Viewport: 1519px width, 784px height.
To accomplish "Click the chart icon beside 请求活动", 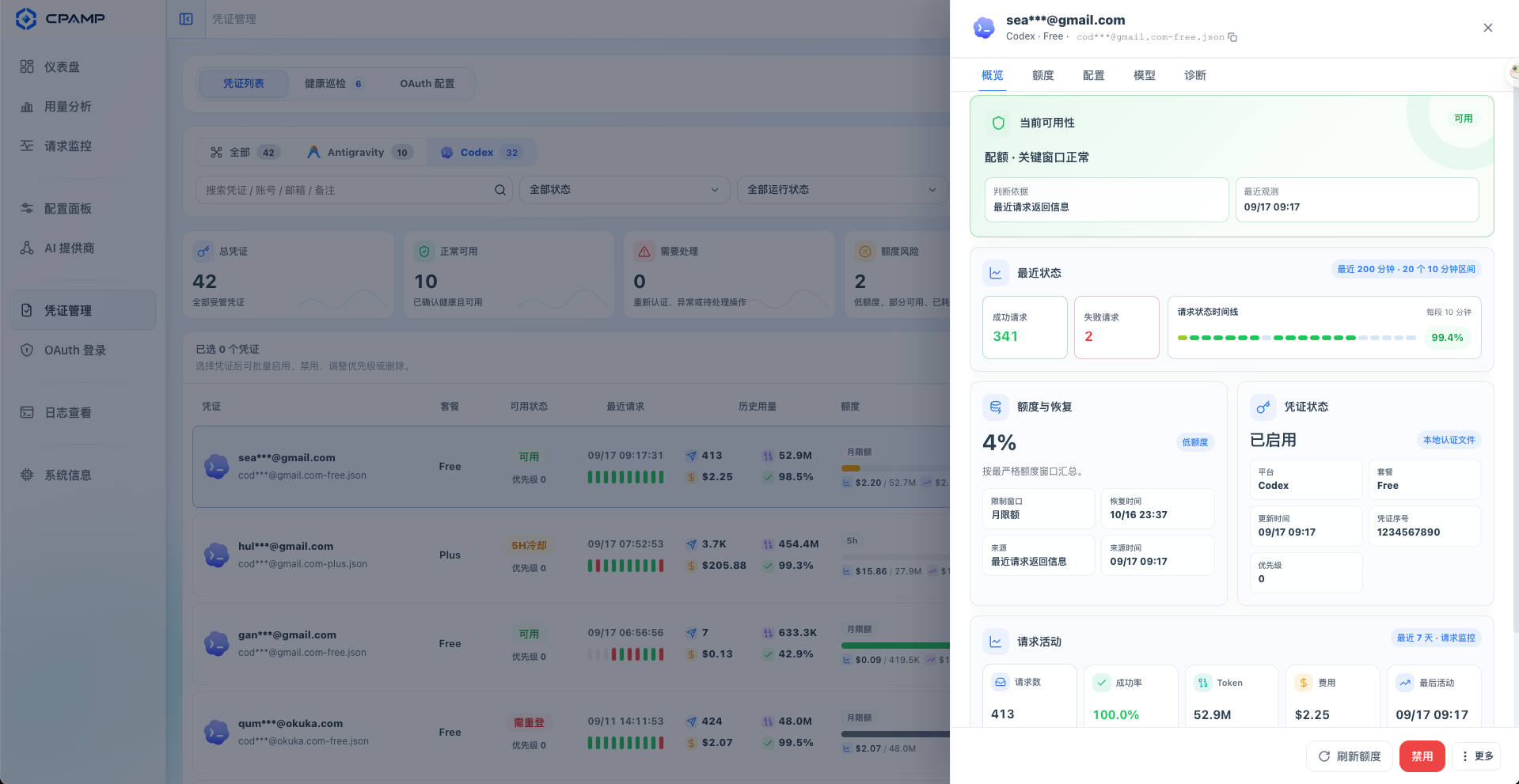I will point(996,642).
